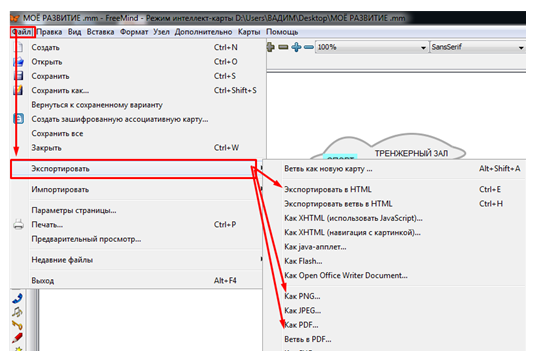Open the Вставка menu
The image size is (538, 360).
coord(100,32)
